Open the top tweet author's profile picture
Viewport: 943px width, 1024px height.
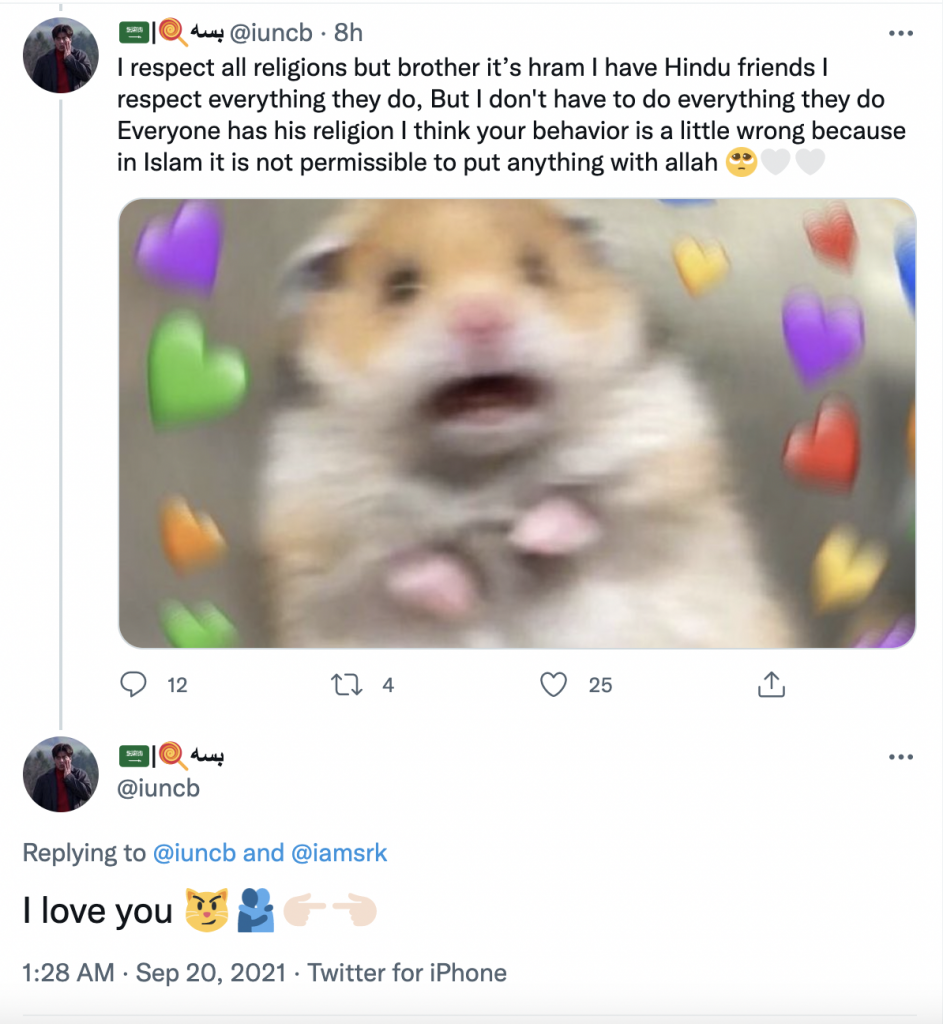(x=61, y=55)
